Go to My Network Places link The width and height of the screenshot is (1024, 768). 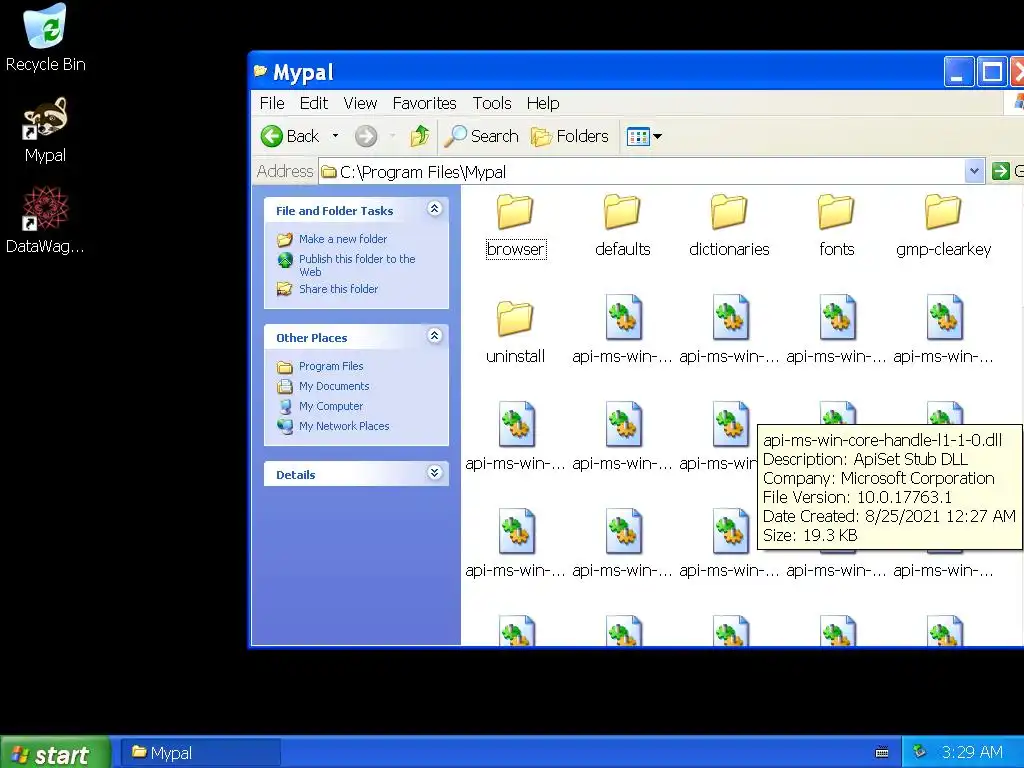[344, 426]
